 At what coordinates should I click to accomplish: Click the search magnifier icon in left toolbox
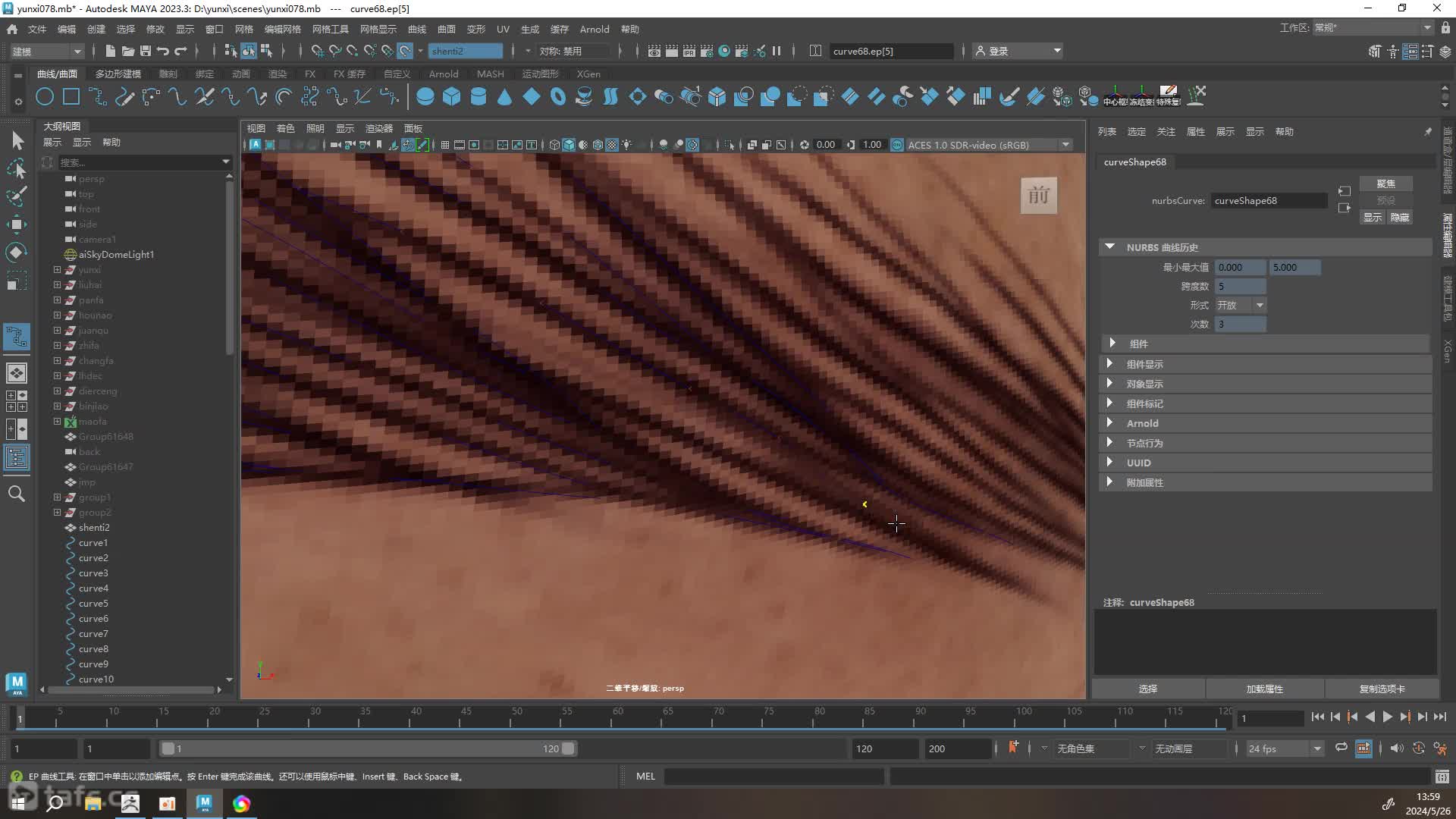(17, 494)
